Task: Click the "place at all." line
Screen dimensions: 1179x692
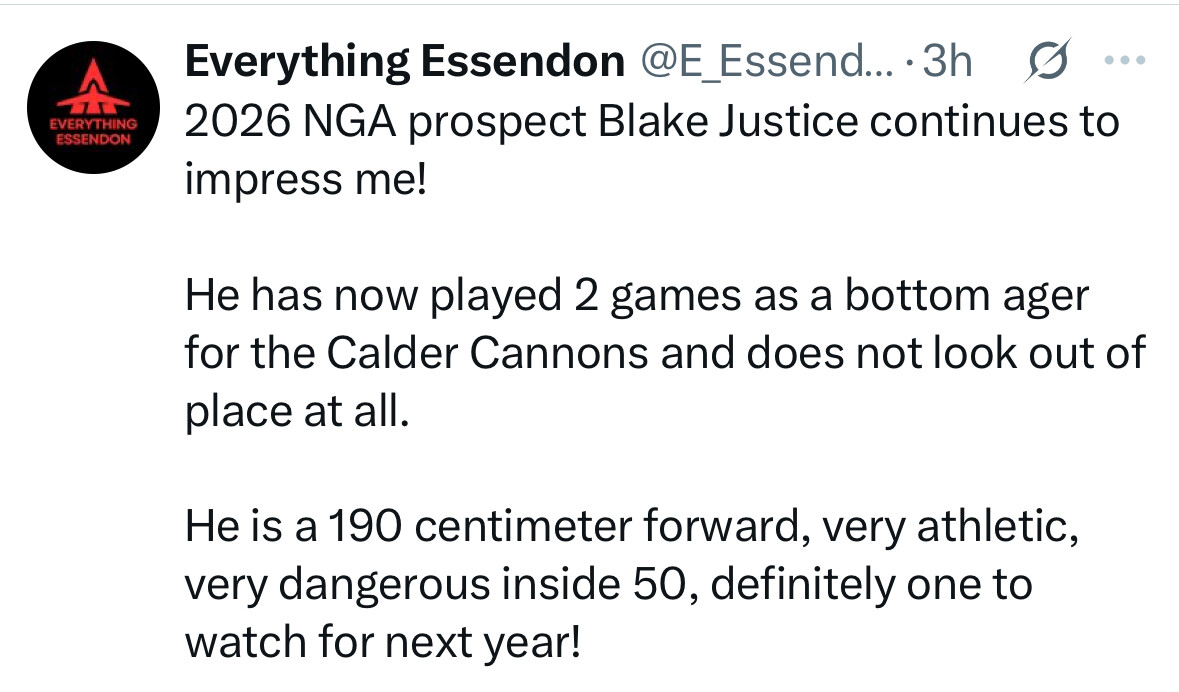Action: pos(297,411)
